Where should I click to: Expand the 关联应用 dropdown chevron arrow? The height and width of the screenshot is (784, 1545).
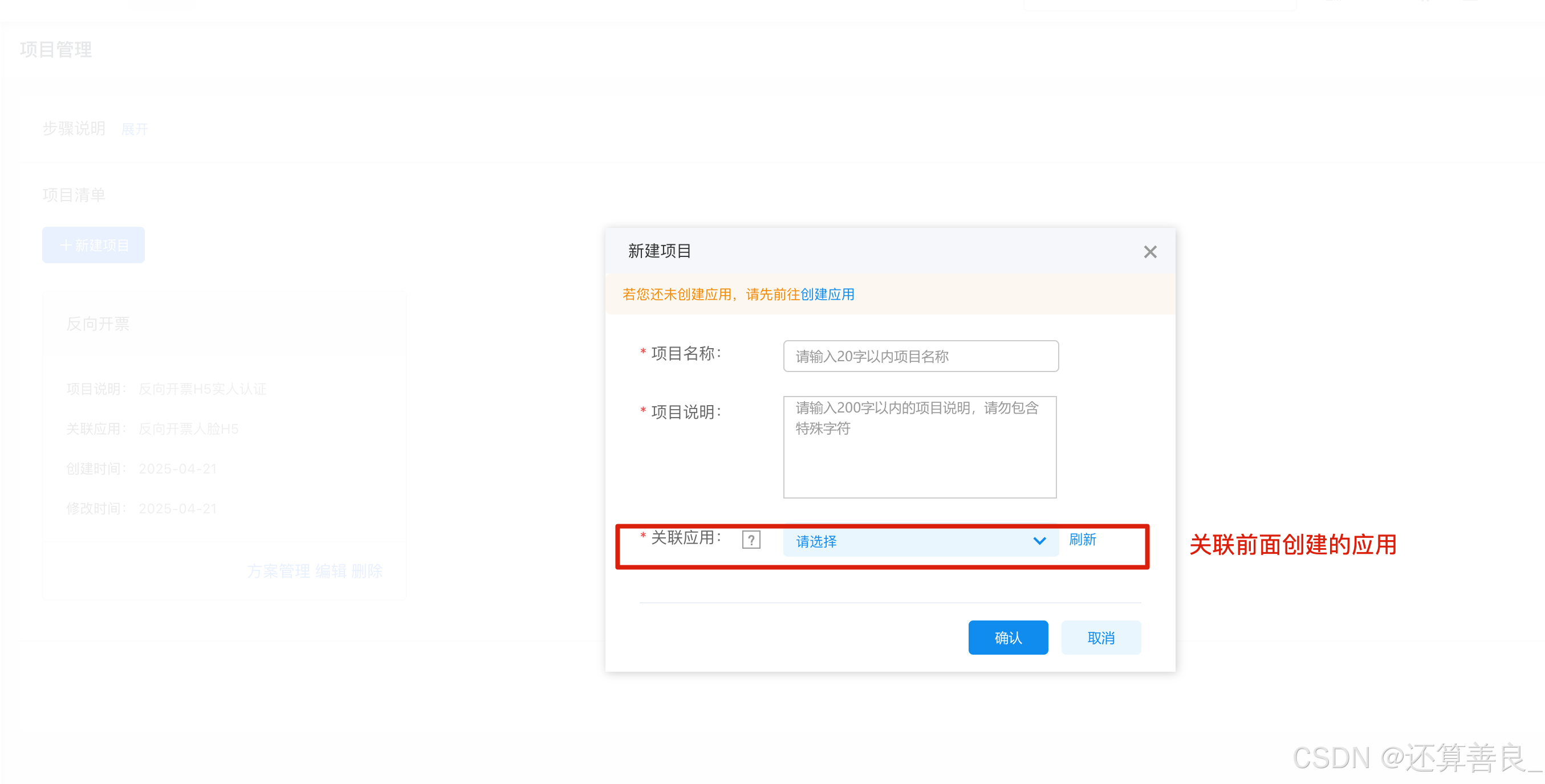(1039, 541)
